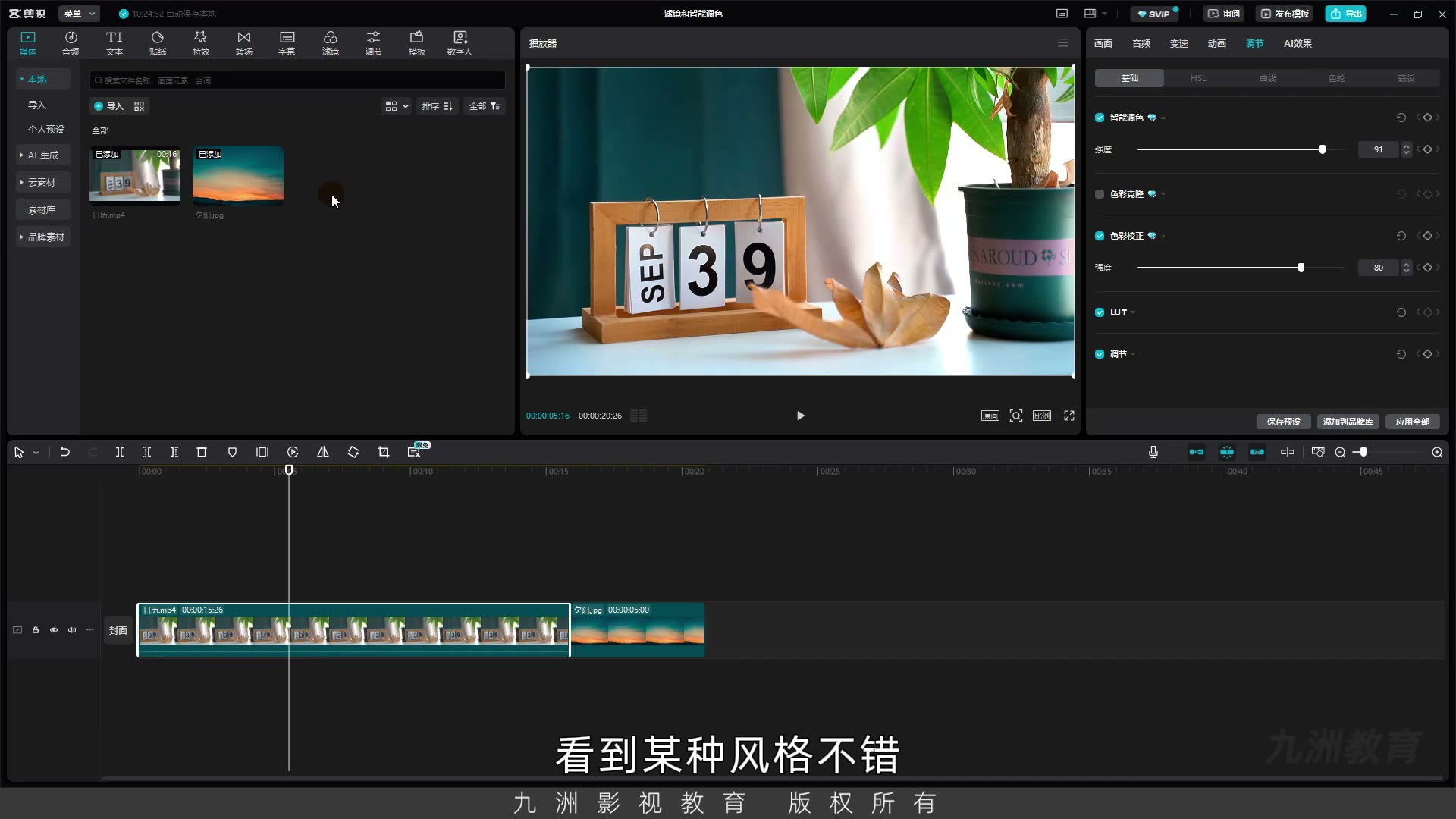Viewport: 1456px width, 819px height.
Task: Click the rotate icon in timeline toolbar
Action: coord(353,452)
